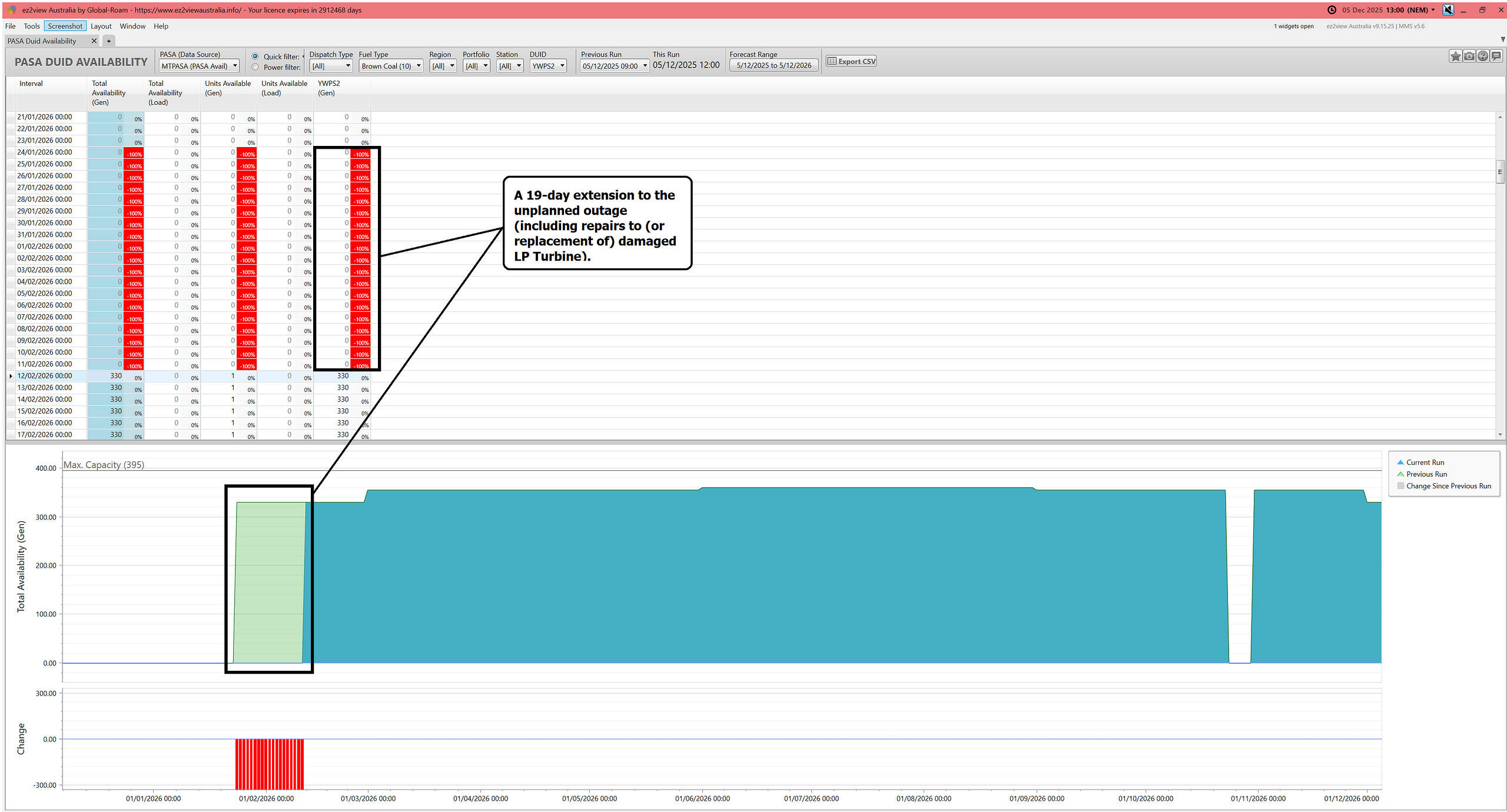
Task: Select the Quick filter radio button
Action: tap(255, 56)
